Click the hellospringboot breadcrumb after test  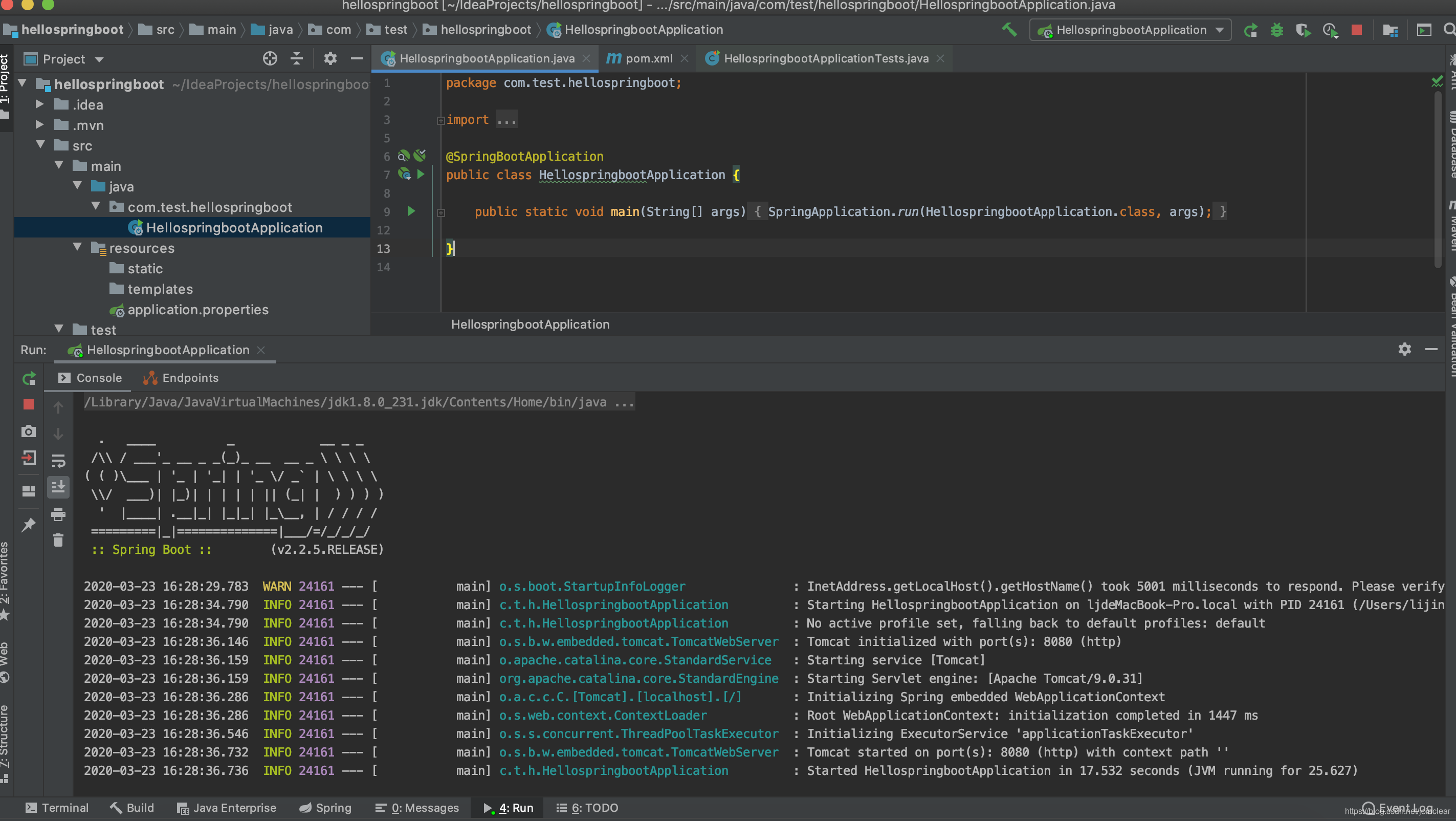(x=478, y=29)
